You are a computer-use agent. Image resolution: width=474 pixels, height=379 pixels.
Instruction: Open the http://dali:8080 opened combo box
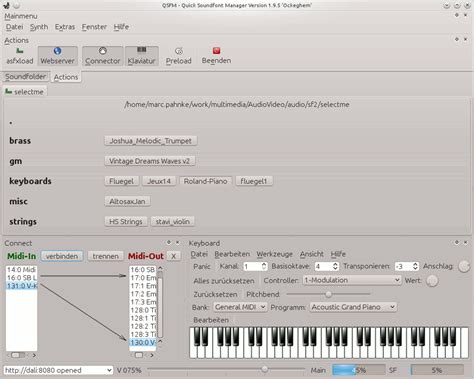tap(58, 370)
